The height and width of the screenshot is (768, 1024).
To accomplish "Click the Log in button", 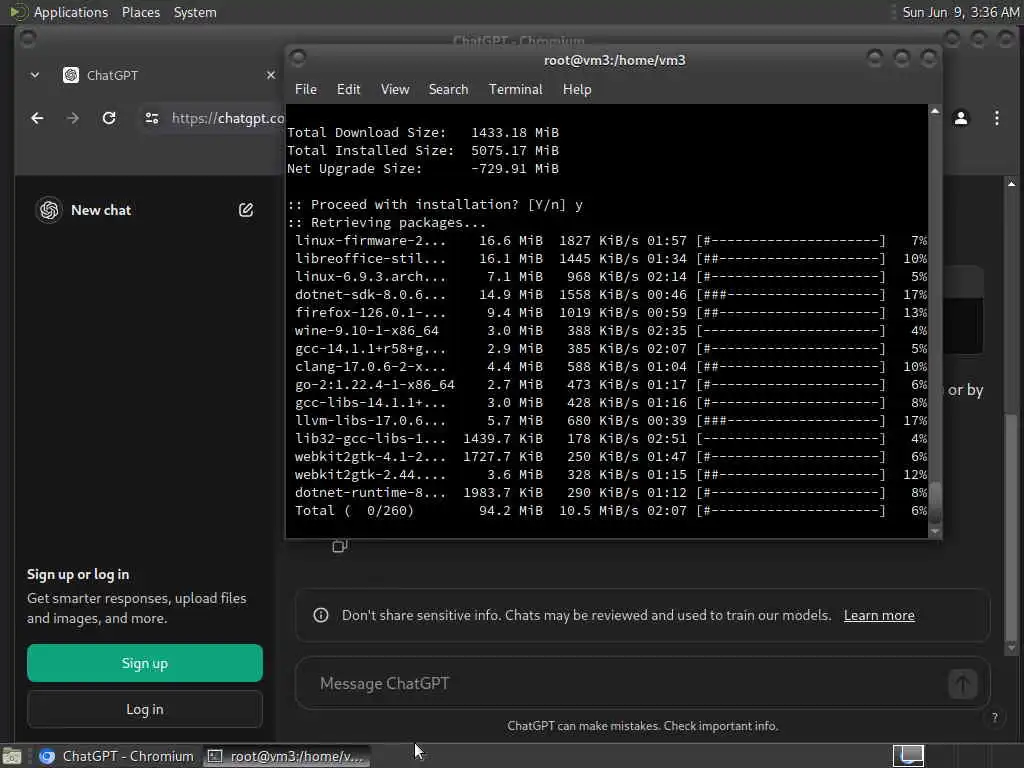I will tap(145, 709).
